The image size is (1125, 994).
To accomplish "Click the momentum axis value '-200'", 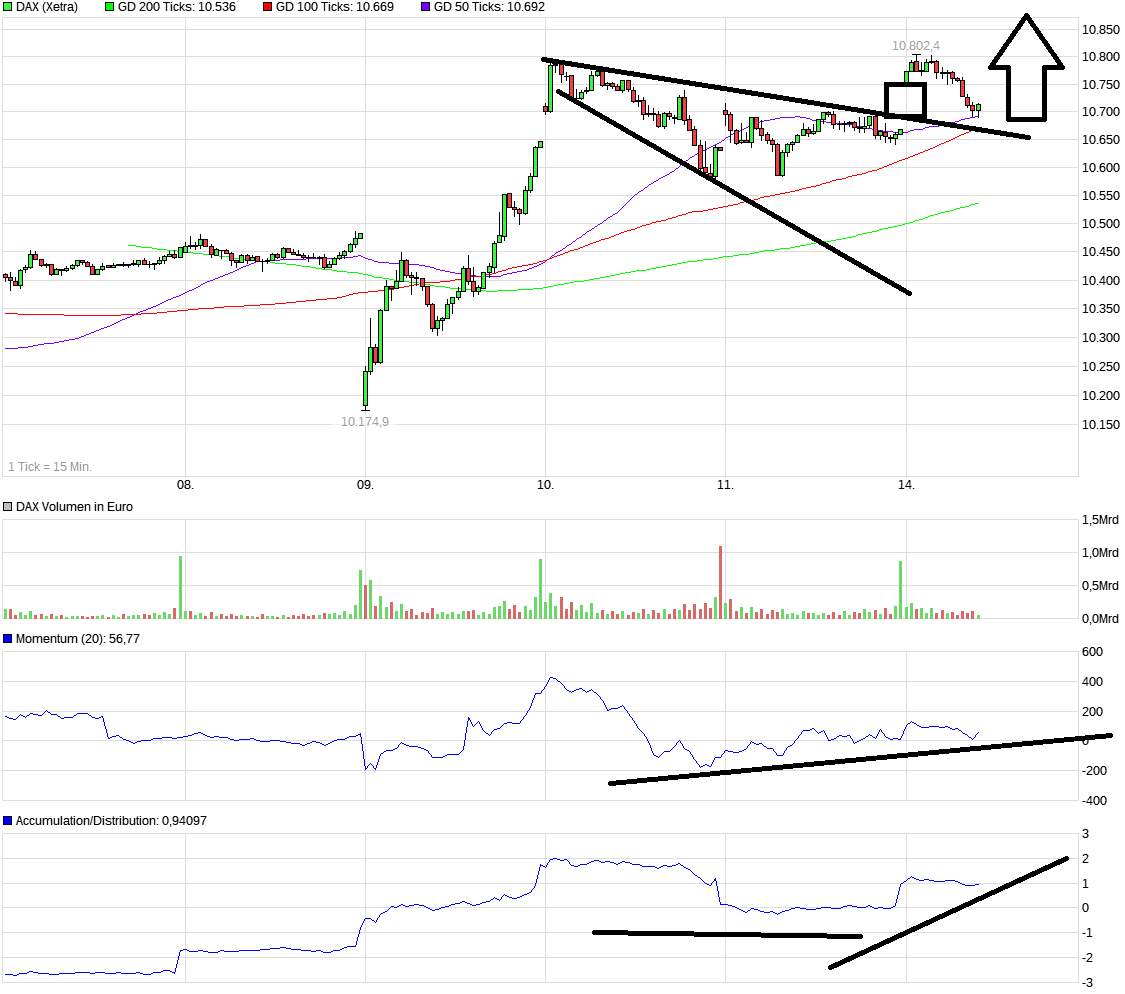I will point(1094,771).
